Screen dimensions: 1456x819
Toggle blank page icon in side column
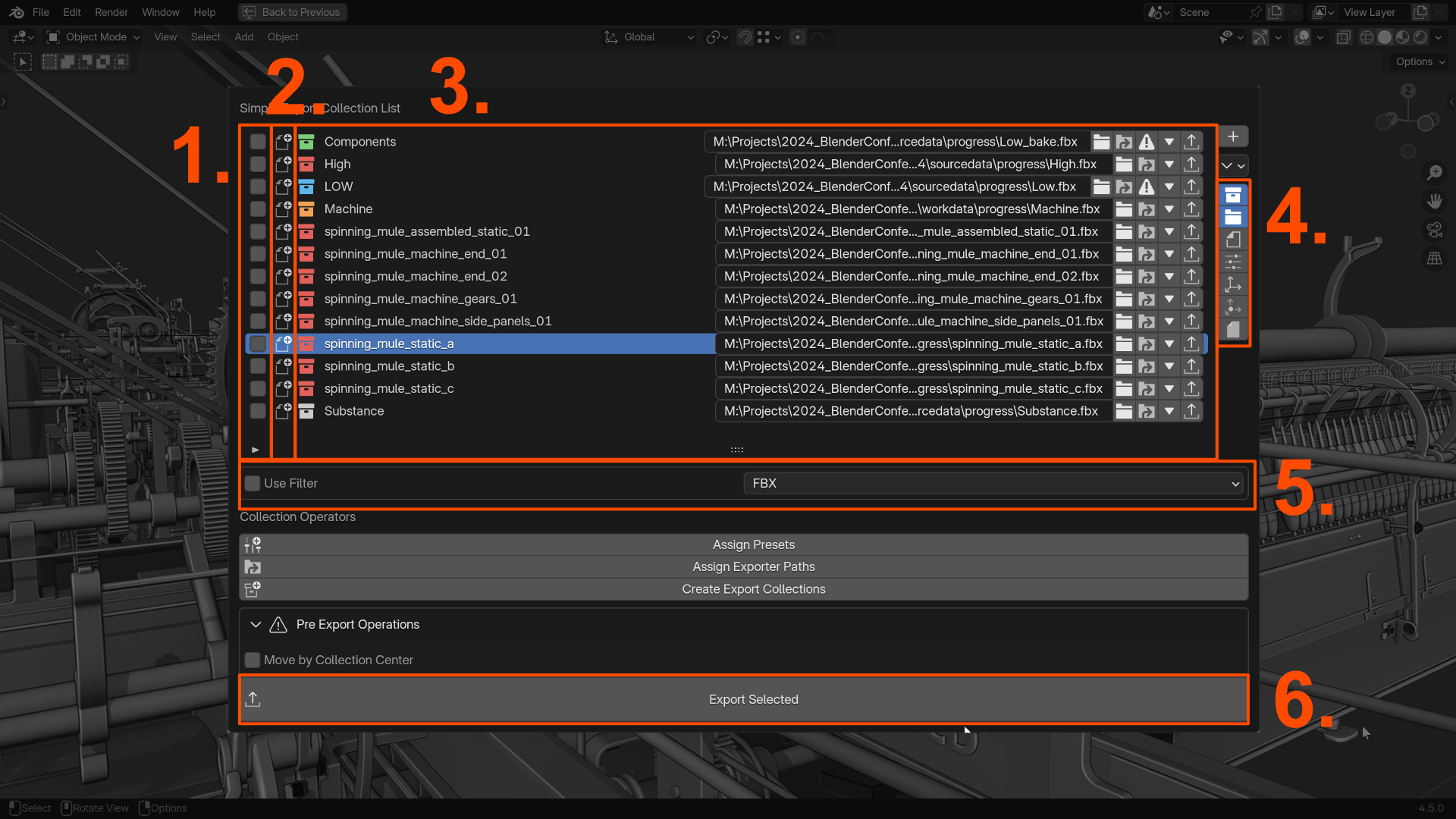1234,240
